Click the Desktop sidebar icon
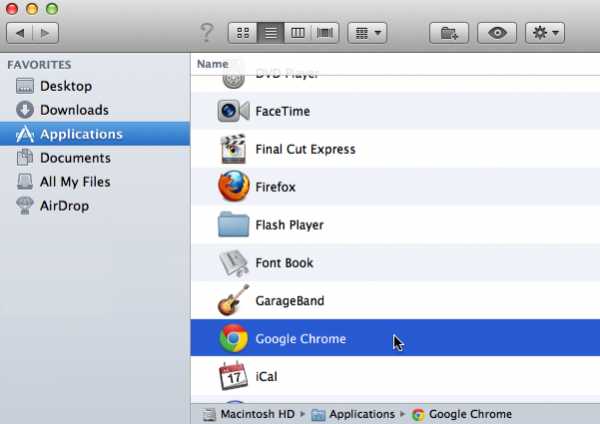This screenshot has height=424, width=600. [25, 86]
